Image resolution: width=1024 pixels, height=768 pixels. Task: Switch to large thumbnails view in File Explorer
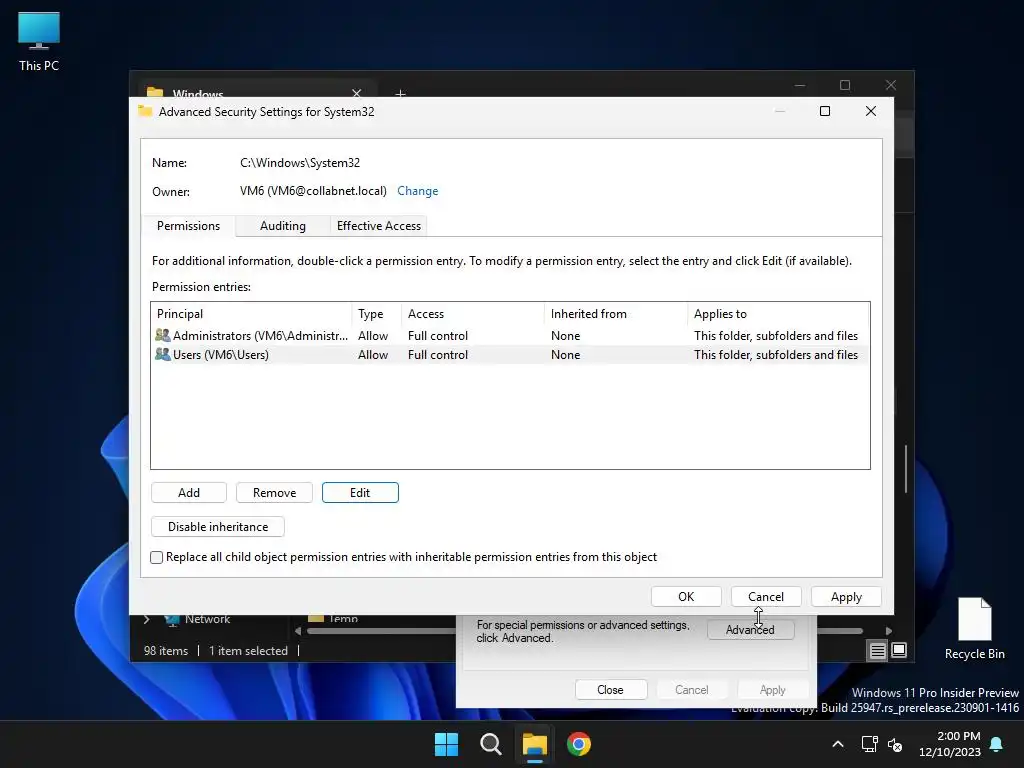coord(899,650)
